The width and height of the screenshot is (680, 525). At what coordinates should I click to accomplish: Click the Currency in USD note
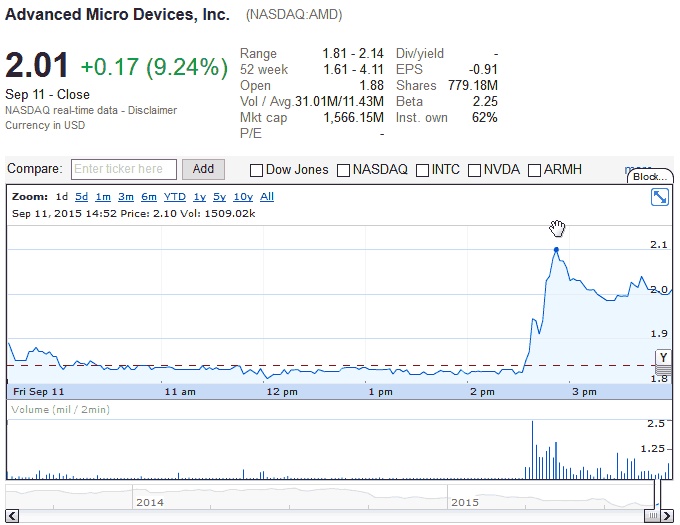[45, 125]
